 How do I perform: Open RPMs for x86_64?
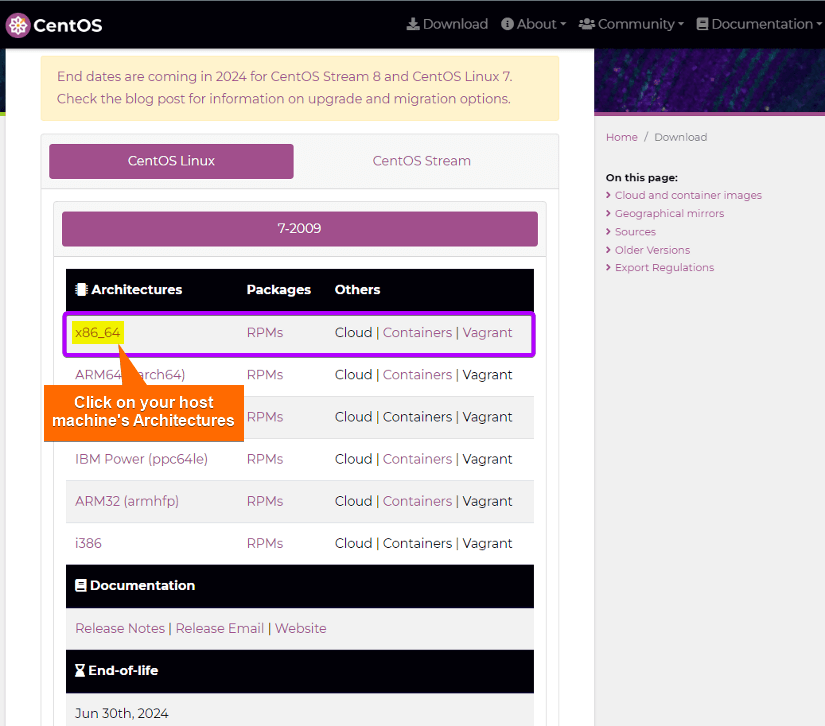[x=265, y=332]
